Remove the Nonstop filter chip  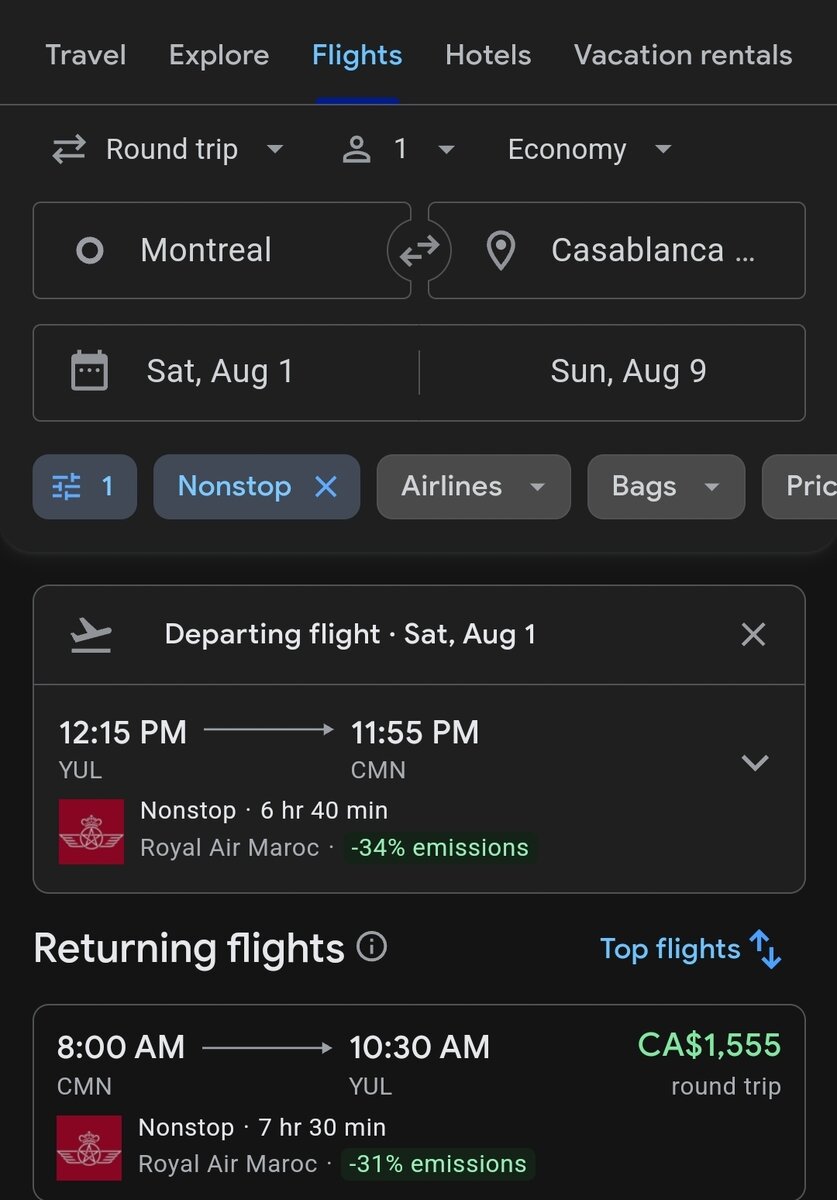[326, 487]
